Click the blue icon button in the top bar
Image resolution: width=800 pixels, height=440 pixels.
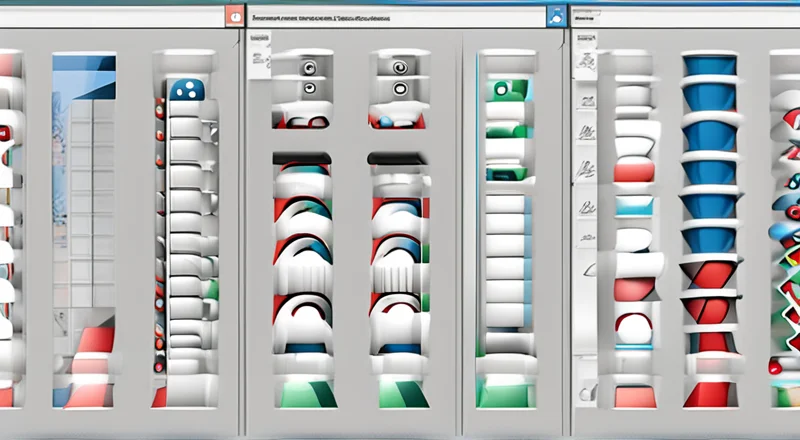[x=554, y=17]
